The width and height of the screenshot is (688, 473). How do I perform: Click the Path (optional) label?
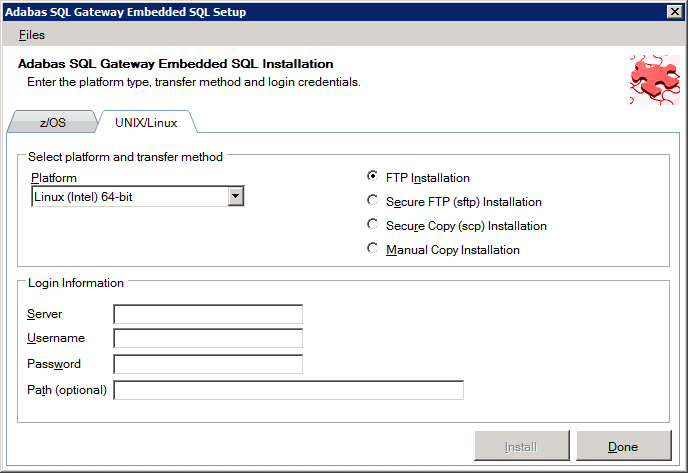pos(67,390)
